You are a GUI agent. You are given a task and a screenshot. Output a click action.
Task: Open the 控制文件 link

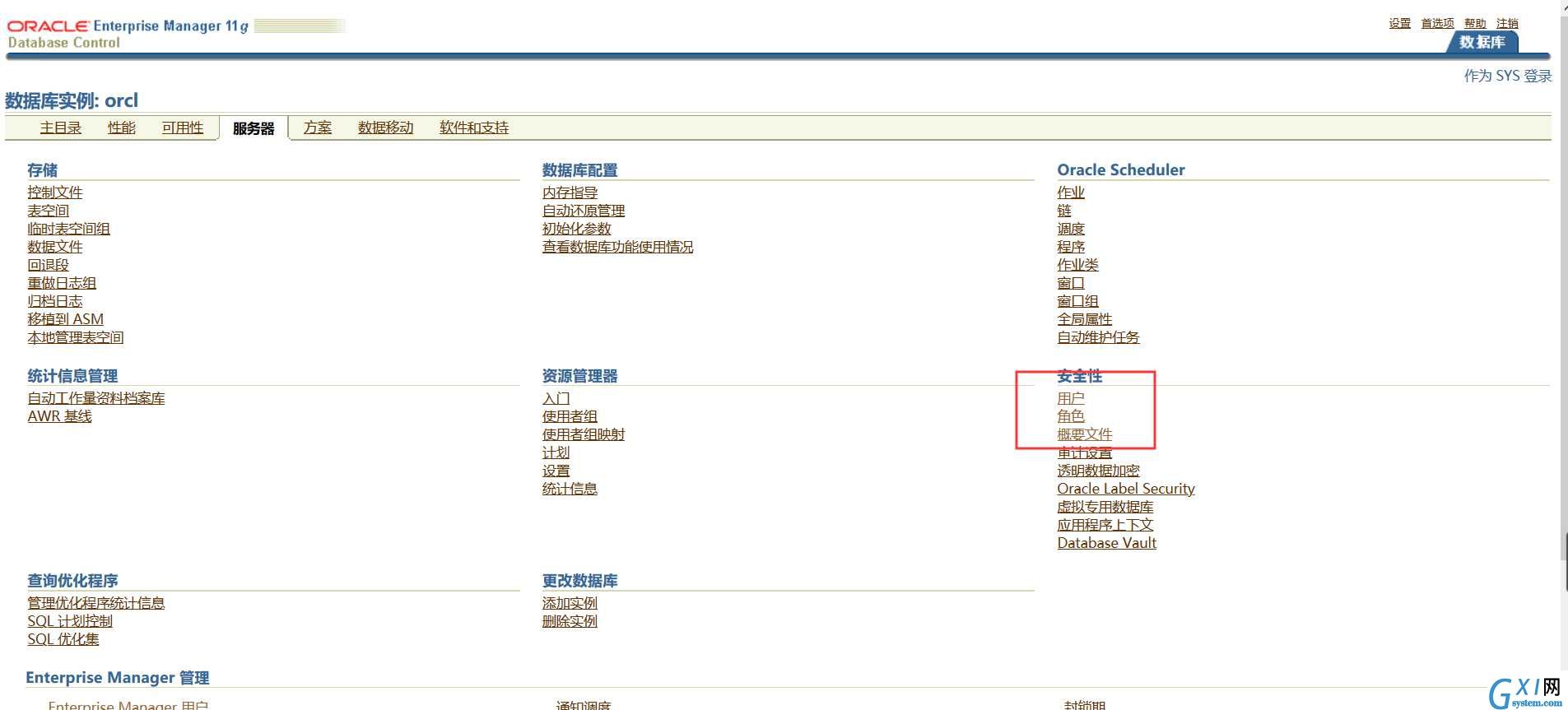coord(55,192)
